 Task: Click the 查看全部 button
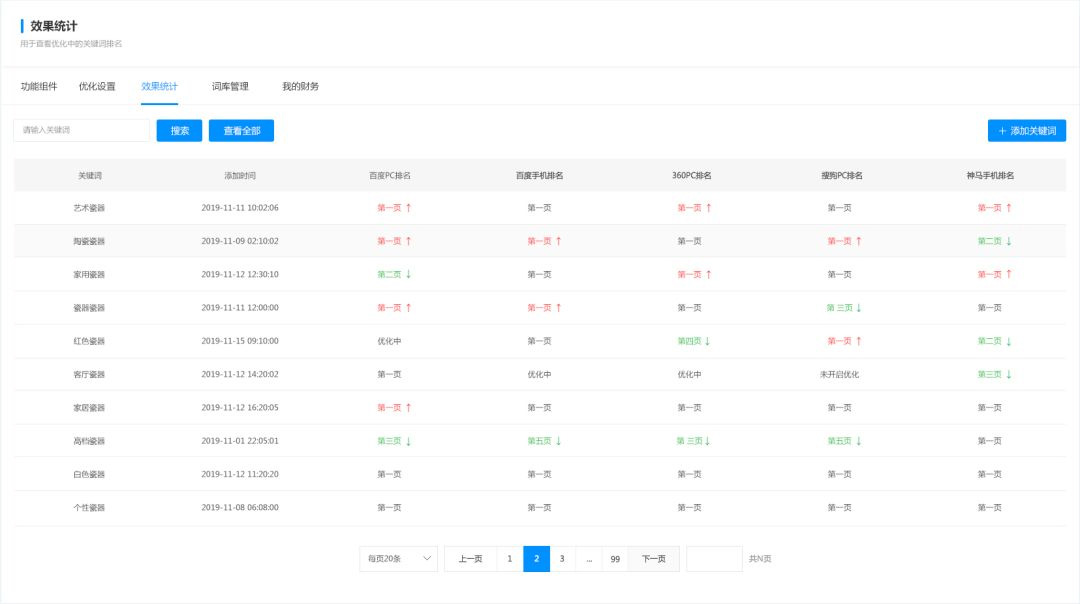[x=241, y=131]
